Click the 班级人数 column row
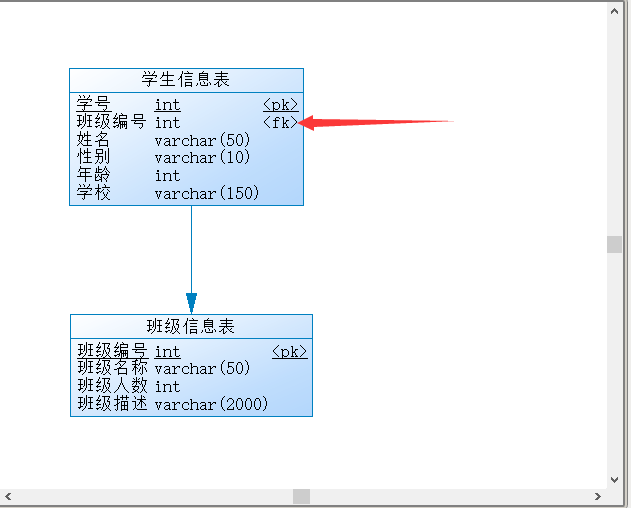631x508 pixels. point(191,386)
